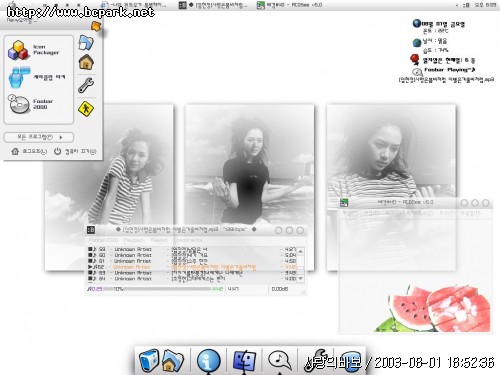Select playlist track 59 by Unknown Artist
Image resolution: width=500 pixels, height=375 pixels.
192,249
